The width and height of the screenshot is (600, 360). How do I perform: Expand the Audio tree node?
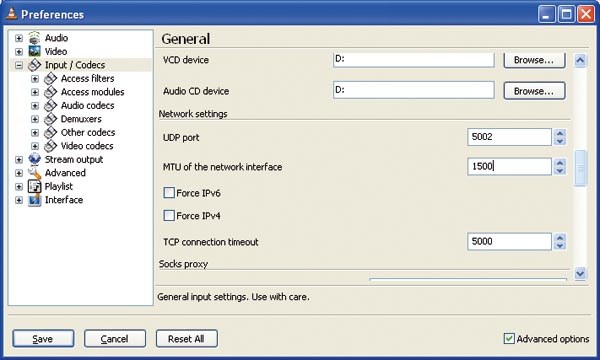click(19, 38)
